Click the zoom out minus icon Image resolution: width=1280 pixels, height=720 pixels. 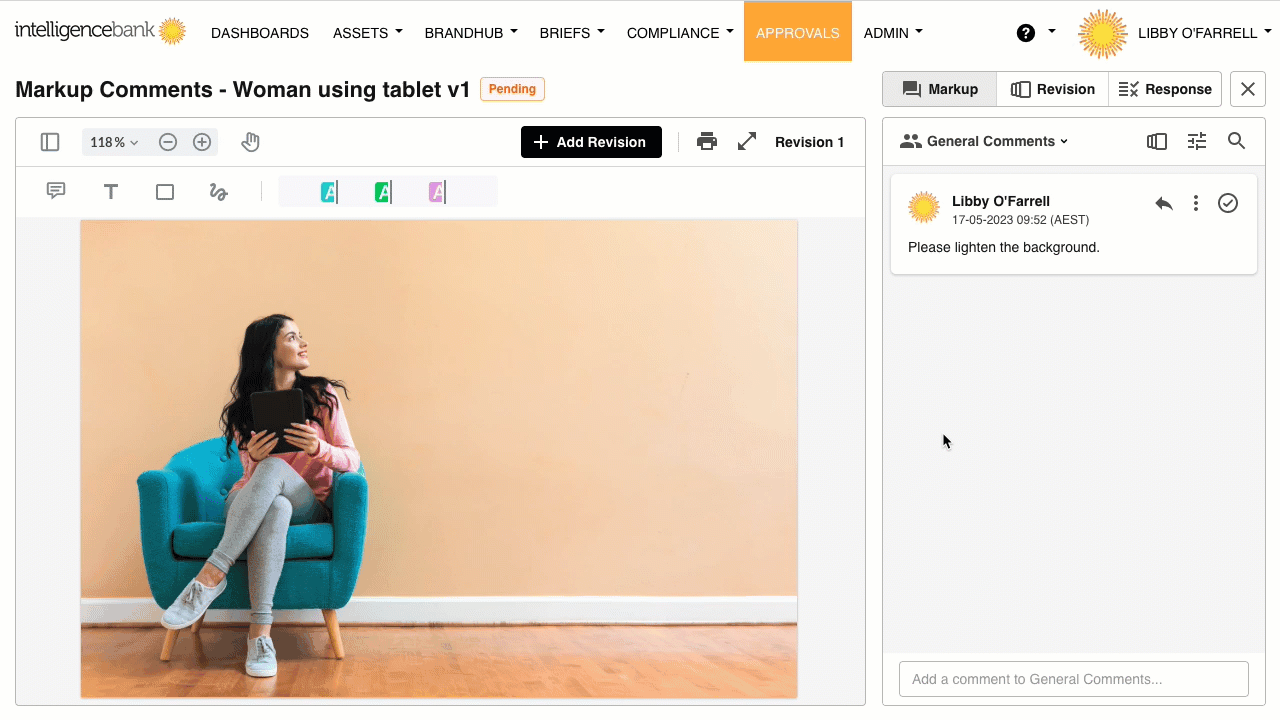click(x=168, y=142)
